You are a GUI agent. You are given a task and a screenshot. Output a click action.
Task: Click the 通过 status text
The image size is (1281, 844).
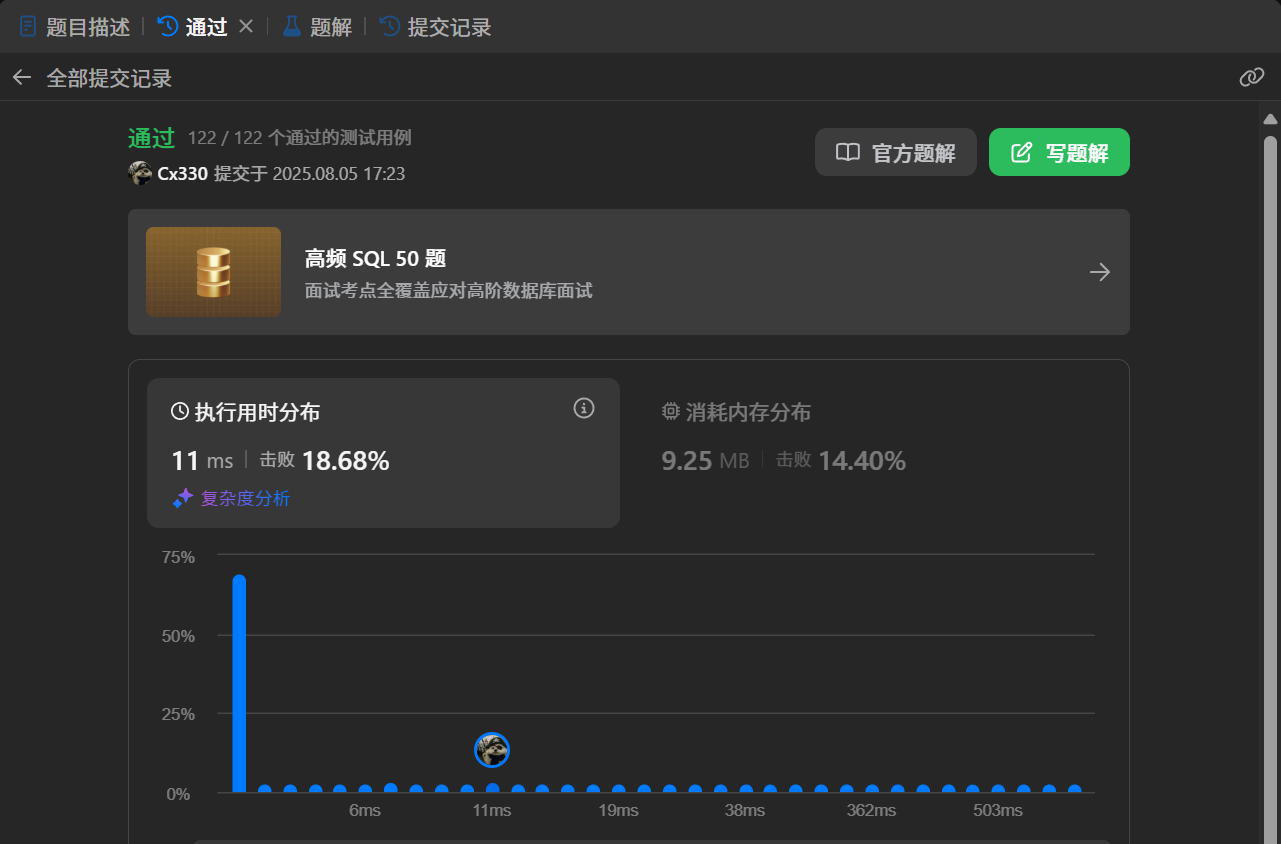(x=152, y=138)
